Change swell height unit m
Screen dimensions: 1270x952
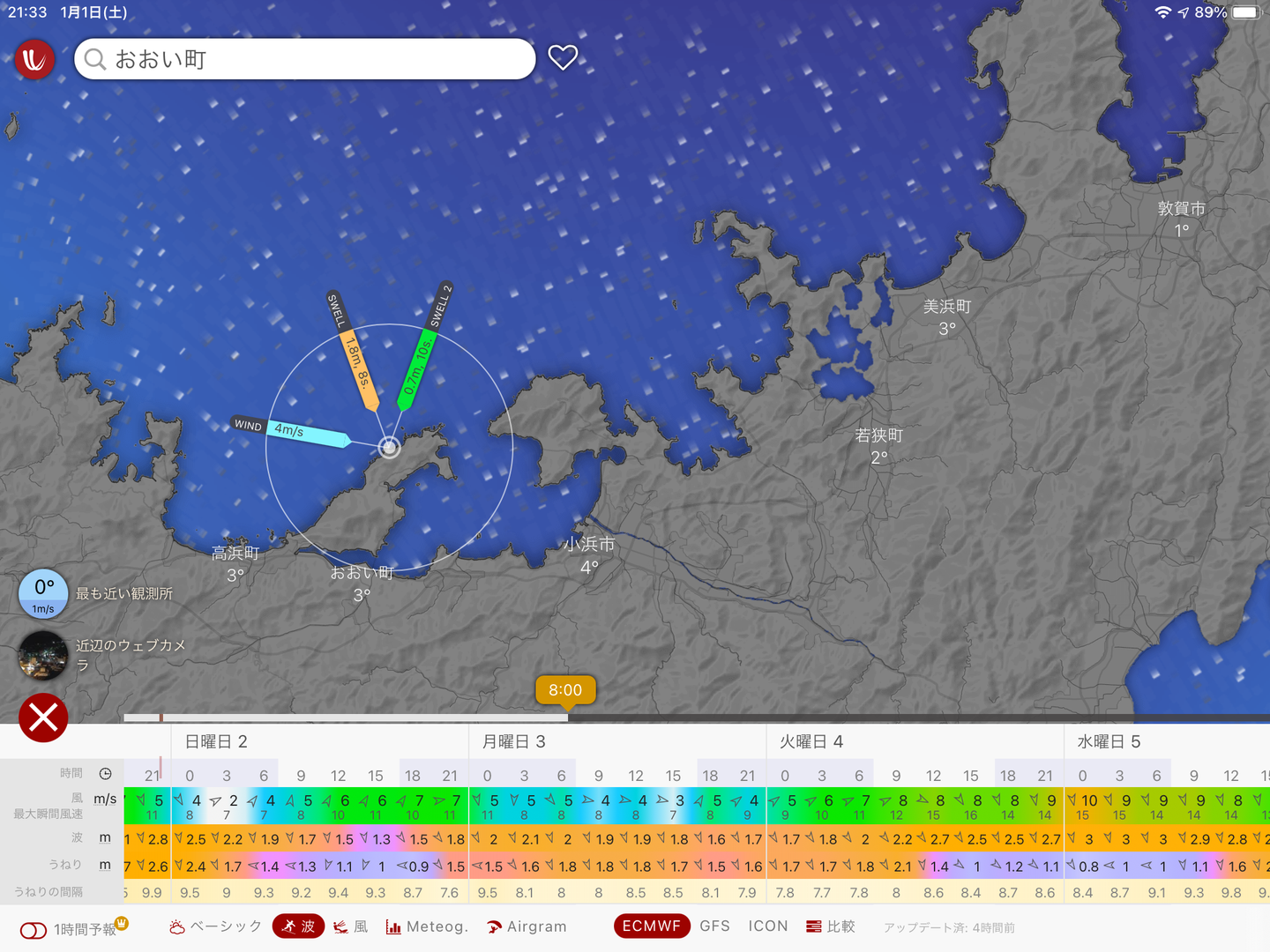pos(105,865)
